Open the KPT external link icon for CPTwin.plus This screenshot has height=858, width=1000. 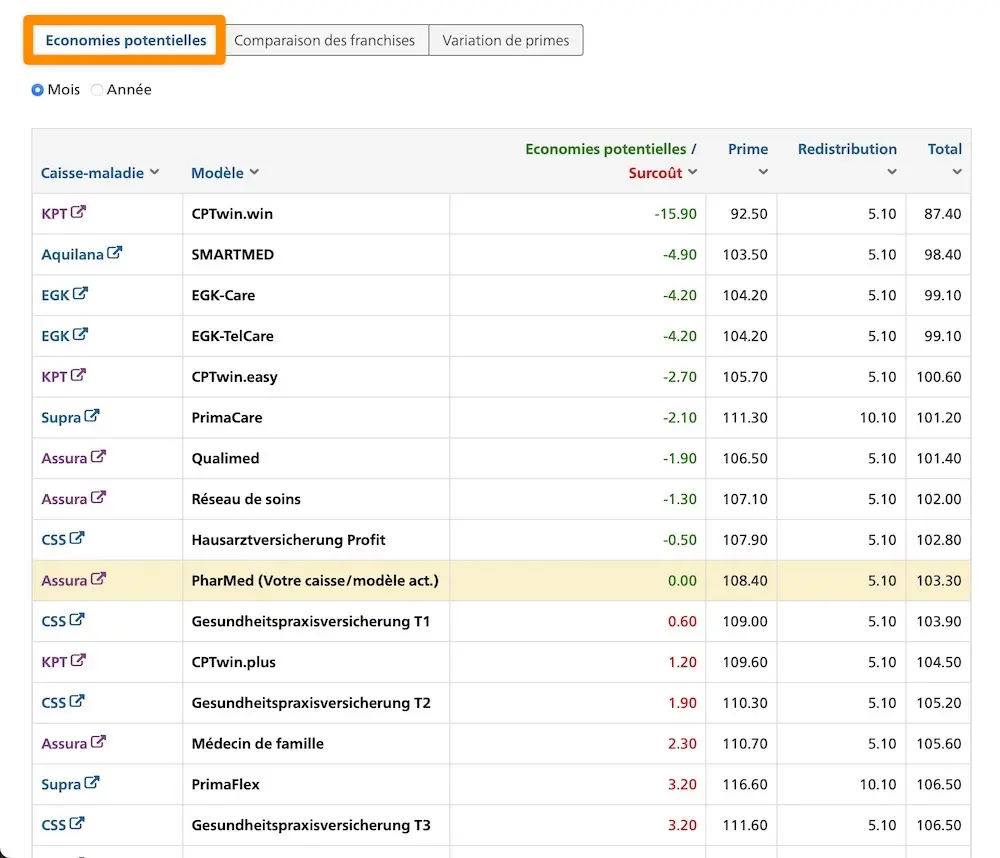[78, 661]
